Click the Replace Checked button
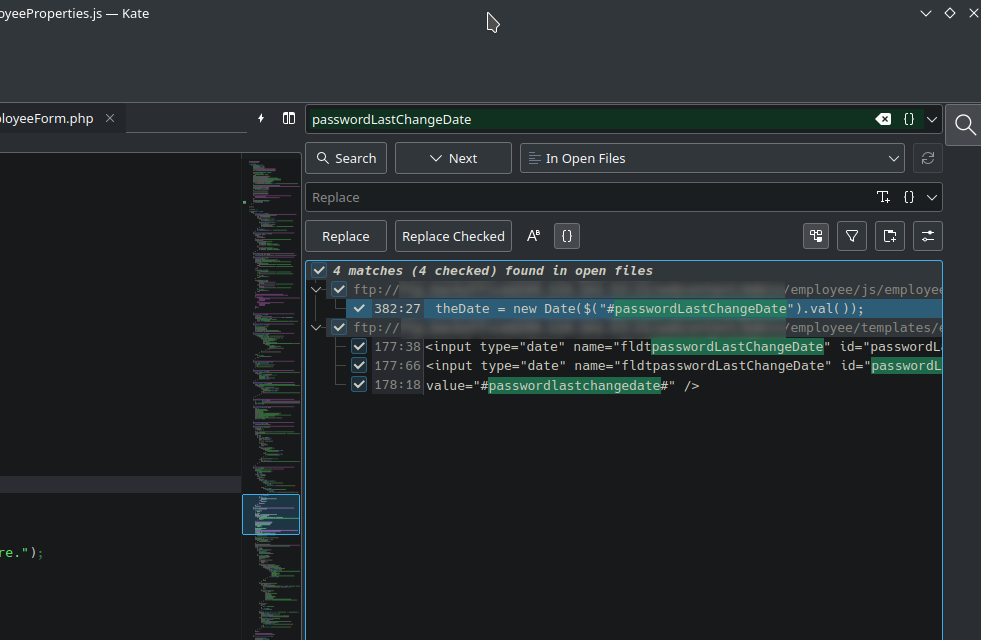This screenshot has height=640, width=981. coord(453,236)
